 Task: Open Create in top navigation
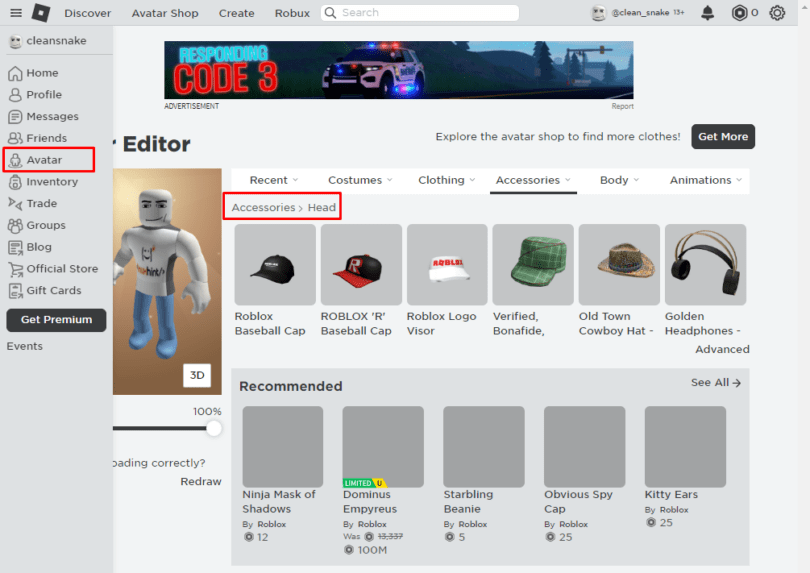(x=236, y=13)
